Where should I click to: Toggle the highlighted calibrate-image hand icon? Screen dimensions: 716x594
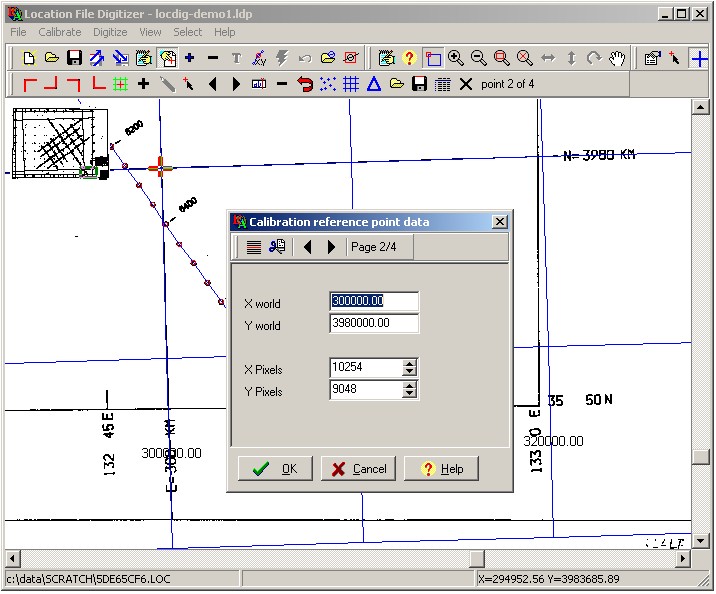click(167, 58)
